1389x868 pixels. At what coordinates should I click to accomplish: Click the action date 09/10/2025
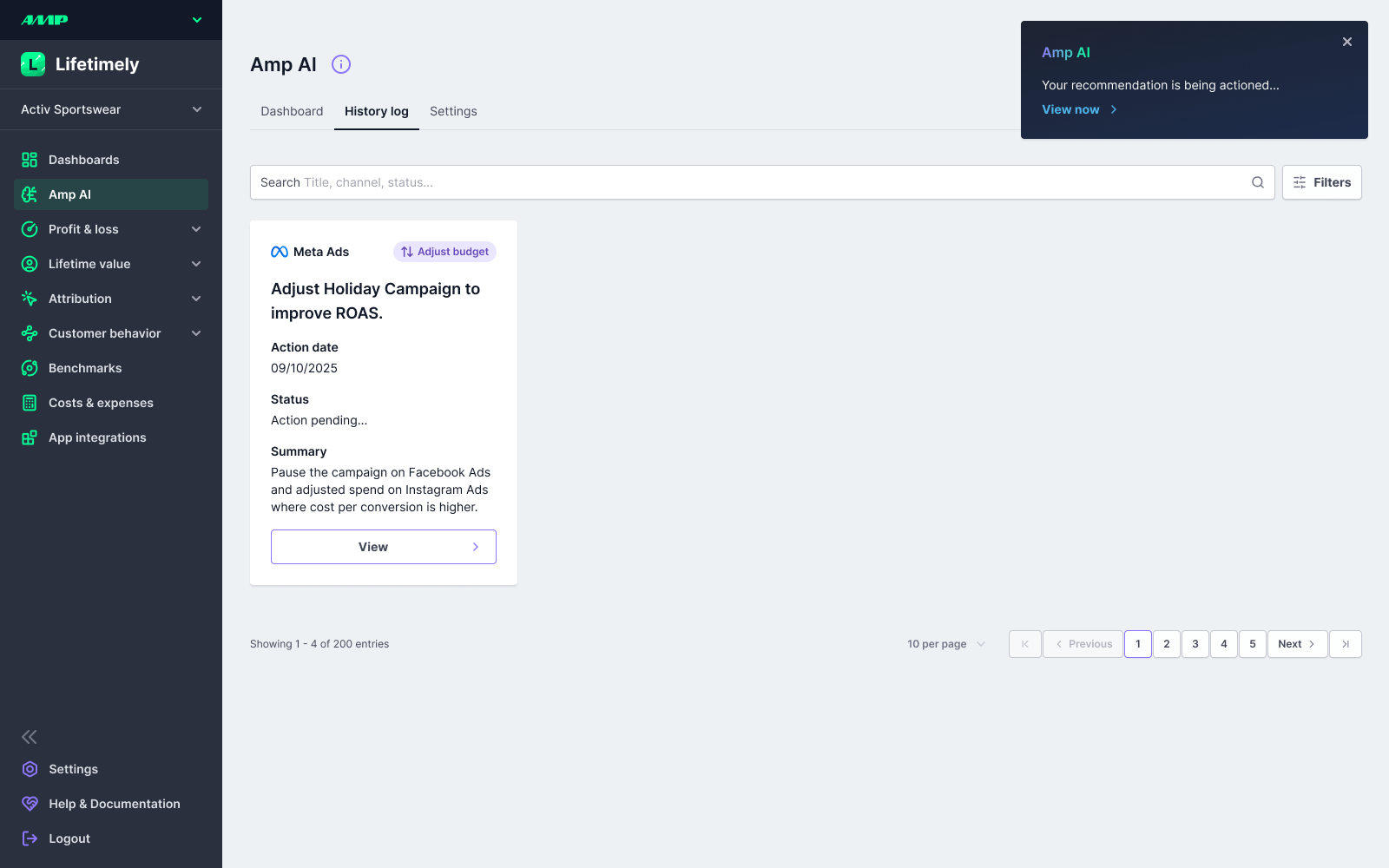click(x=304, y=368)
